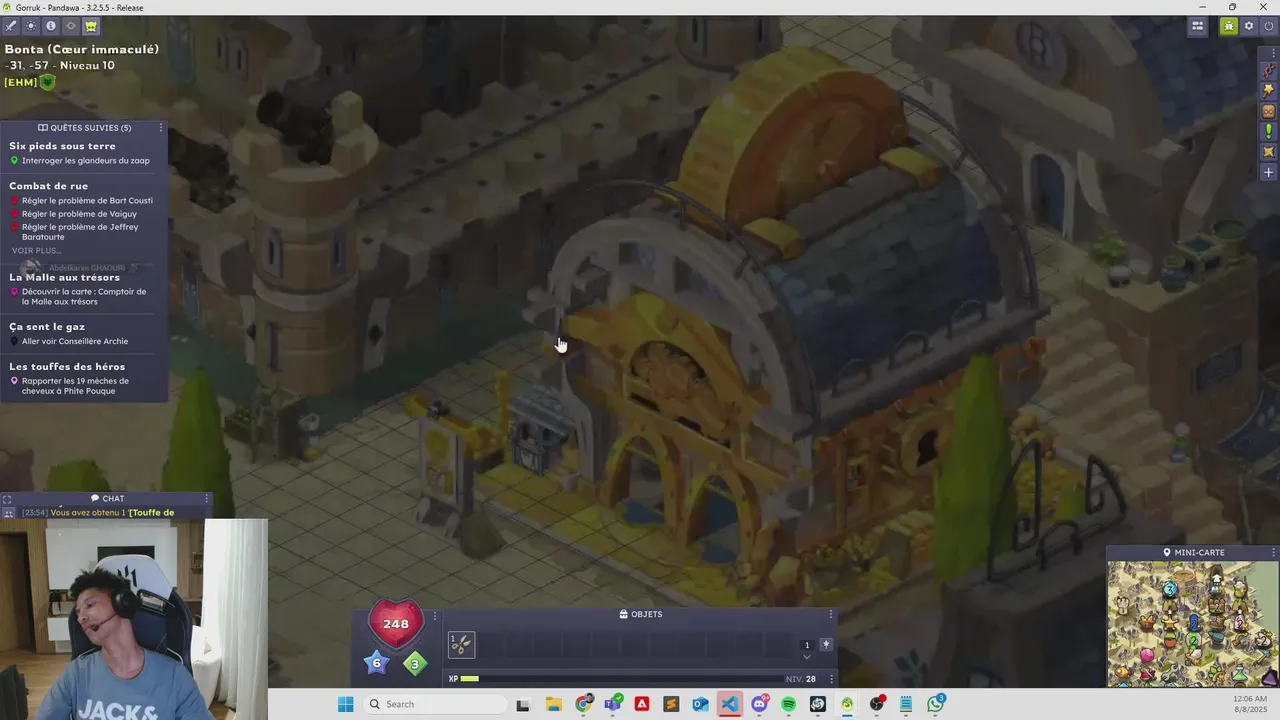Open the Mini-carte options menu
1280x720 pixels.
point(1273,552)
